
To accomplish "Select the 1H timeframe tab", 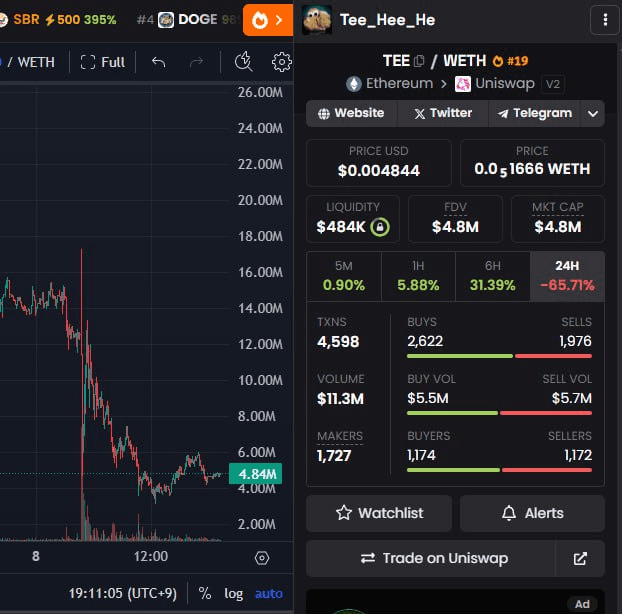I will [x=418, y=276].
